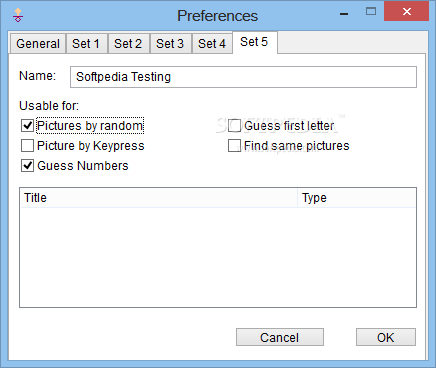Check the Find same pictures option

[234, 146]
